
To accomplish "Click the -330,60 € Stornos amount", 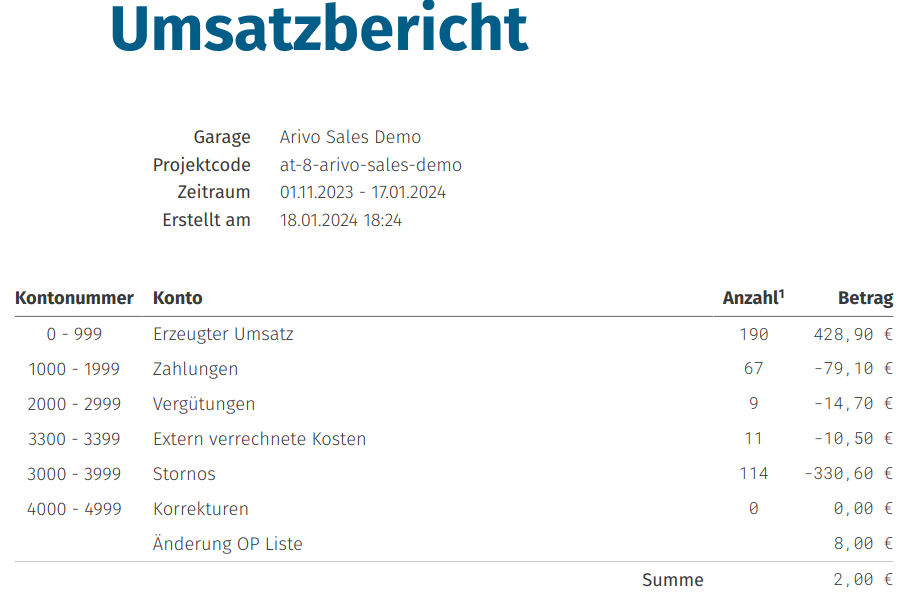I will tap(849, 473).
